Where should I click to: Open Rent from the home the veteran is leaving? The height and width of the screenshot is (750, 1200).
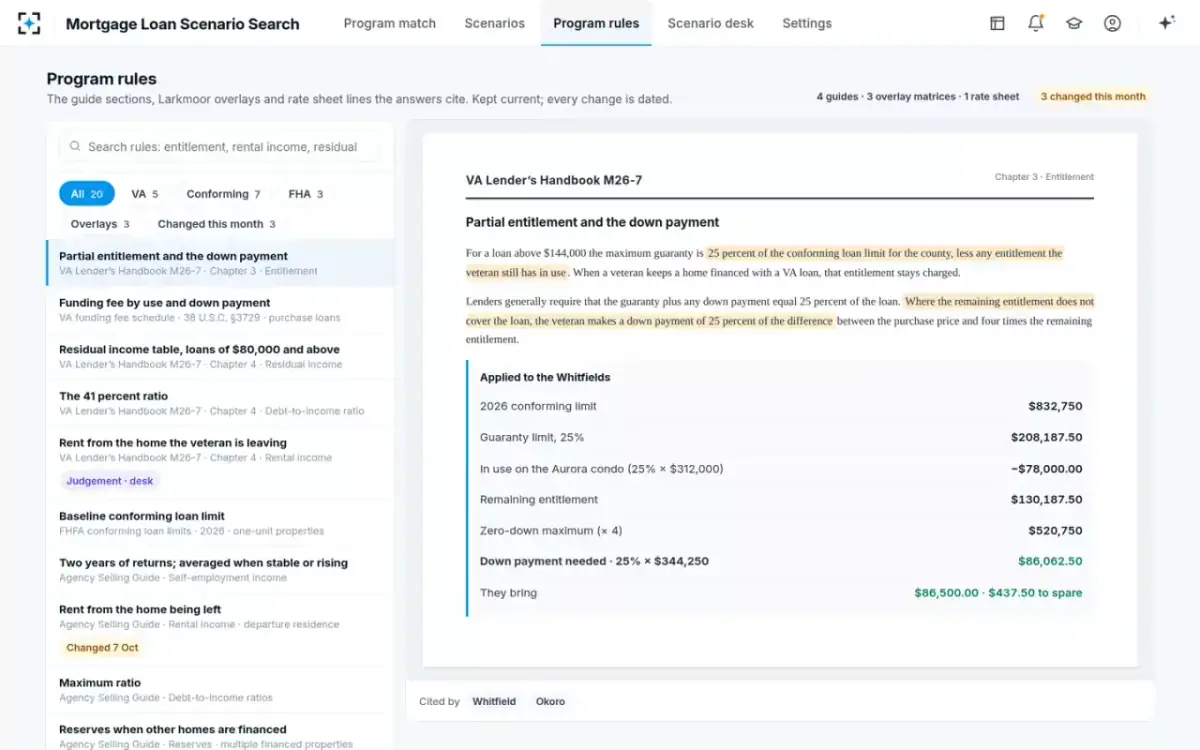click(x=220, y=463)
